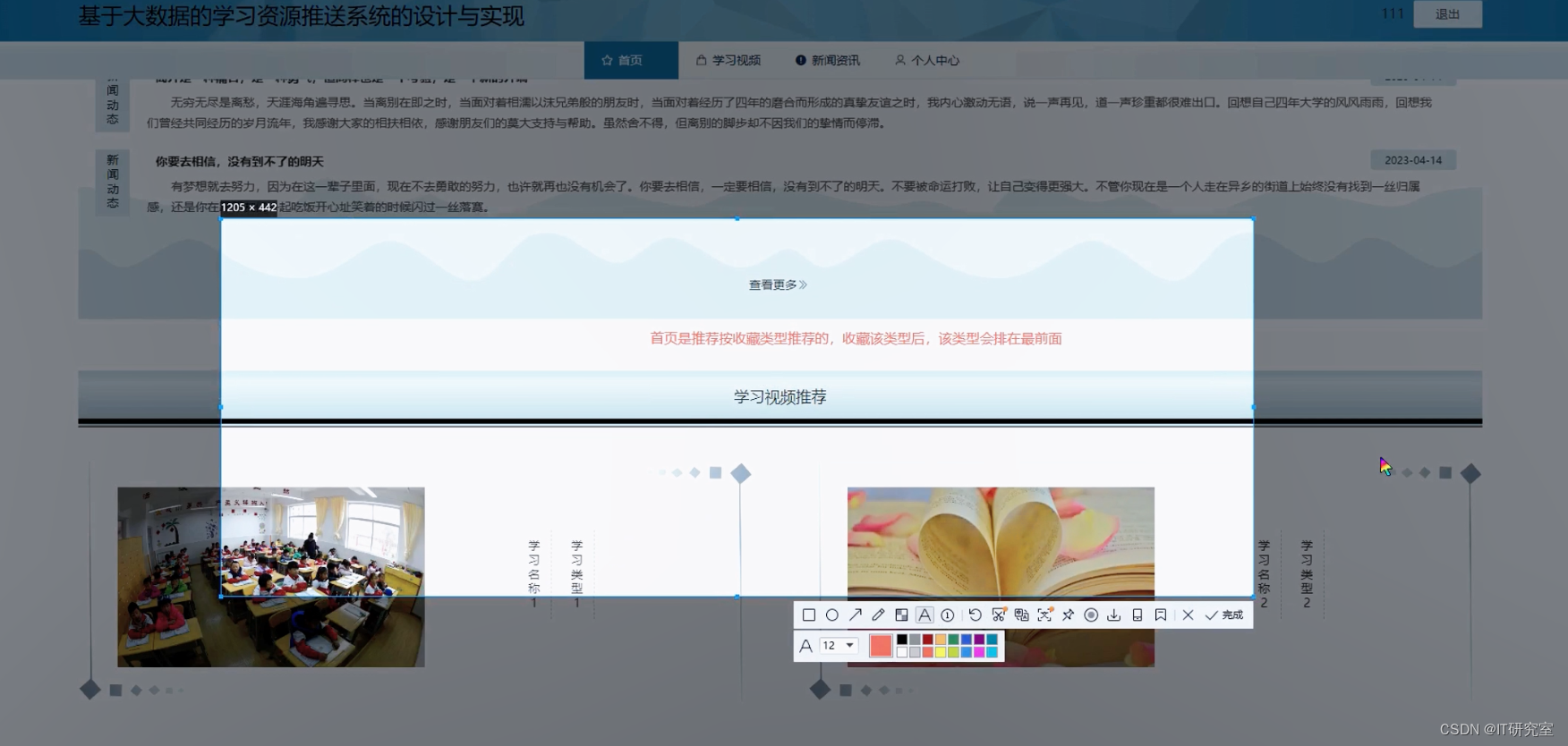Click the translate screenshot icon
1568x746 pixels.
click(1021, 615)
